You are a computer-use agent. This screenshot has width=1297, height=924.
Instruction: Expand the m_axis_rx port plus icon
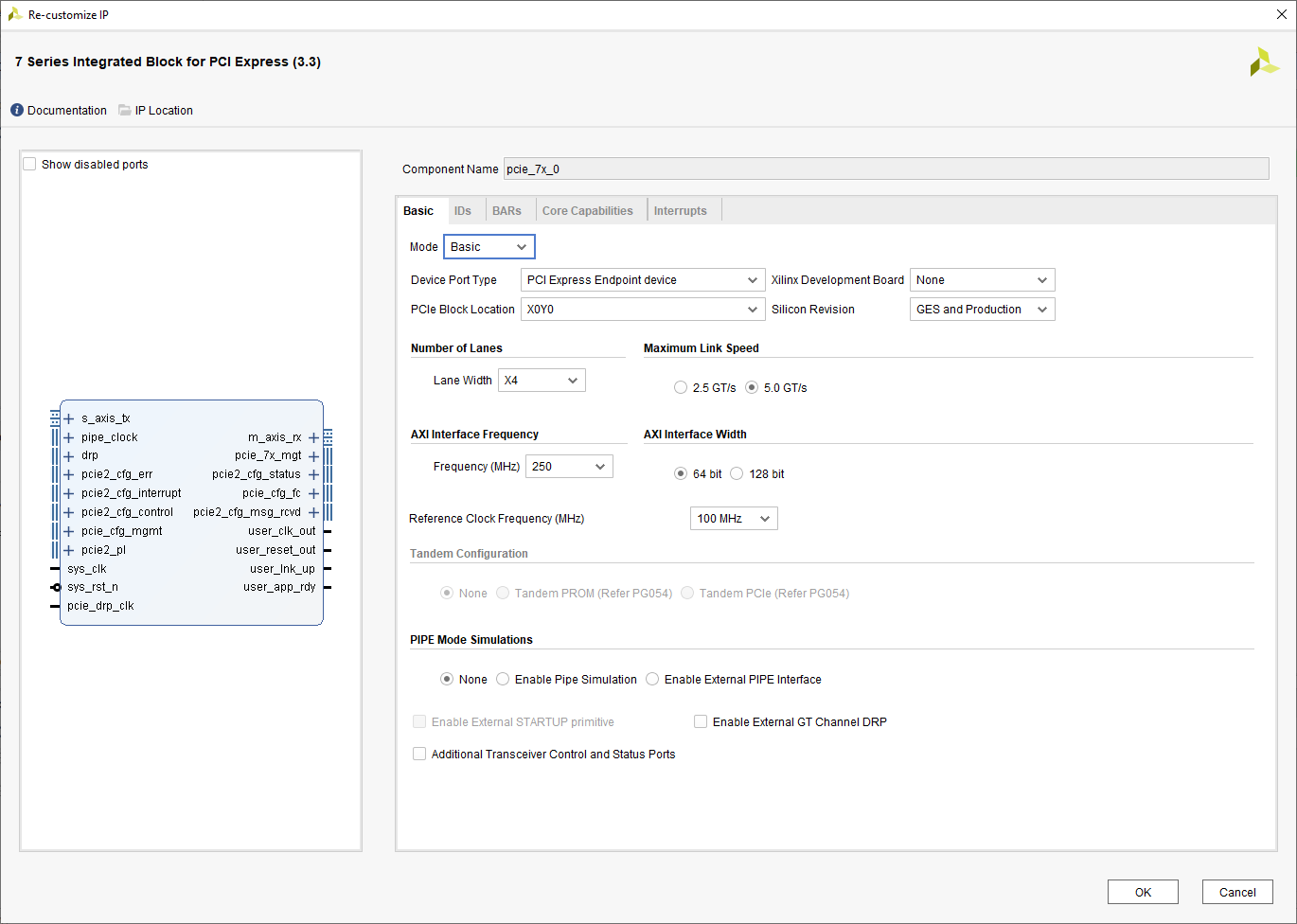coord(313,437)
